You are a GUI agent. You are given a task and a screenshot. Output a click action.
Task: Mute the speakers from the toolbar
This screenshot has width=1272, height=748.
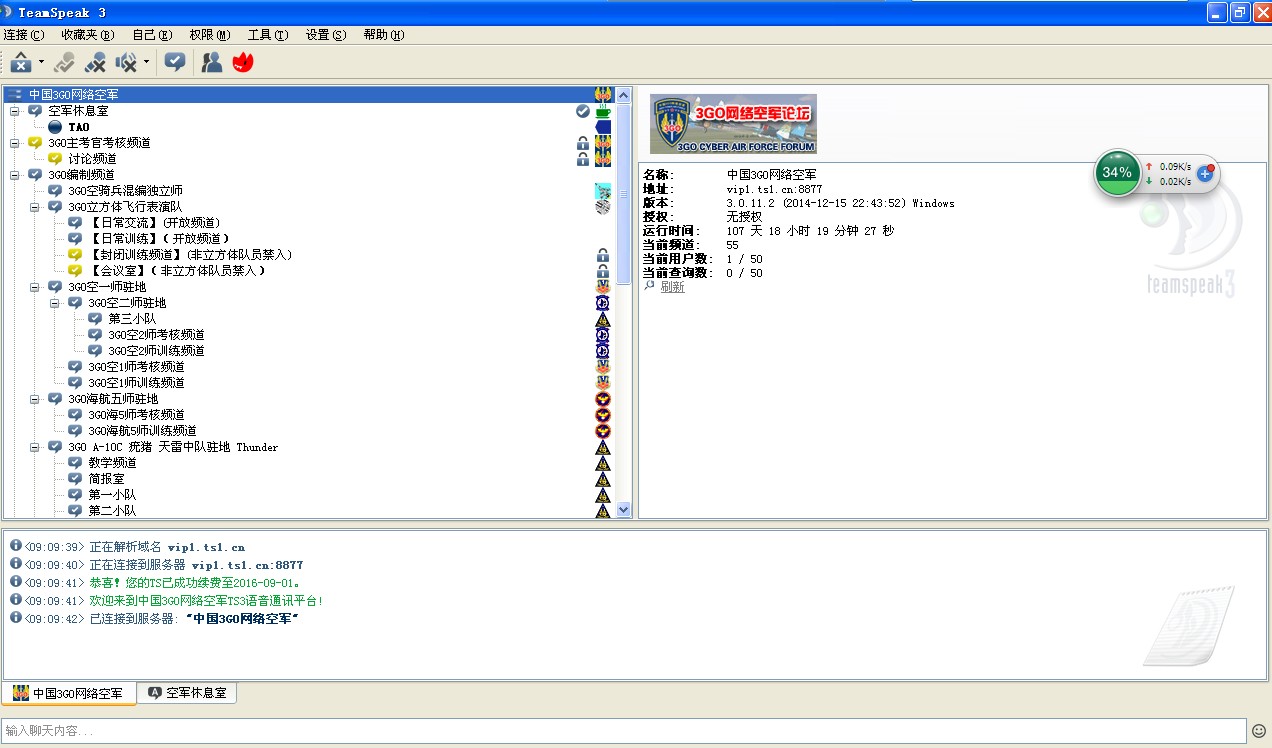pos(127,63)
